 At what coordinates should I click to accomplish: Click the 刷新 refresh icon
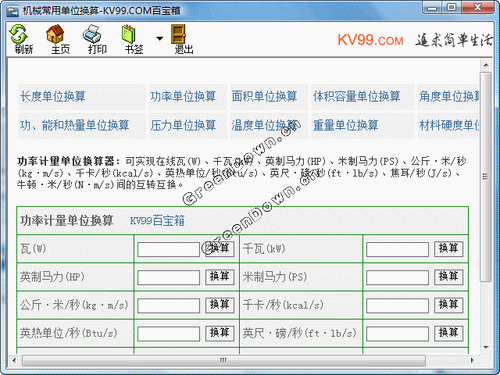point(19,34)
